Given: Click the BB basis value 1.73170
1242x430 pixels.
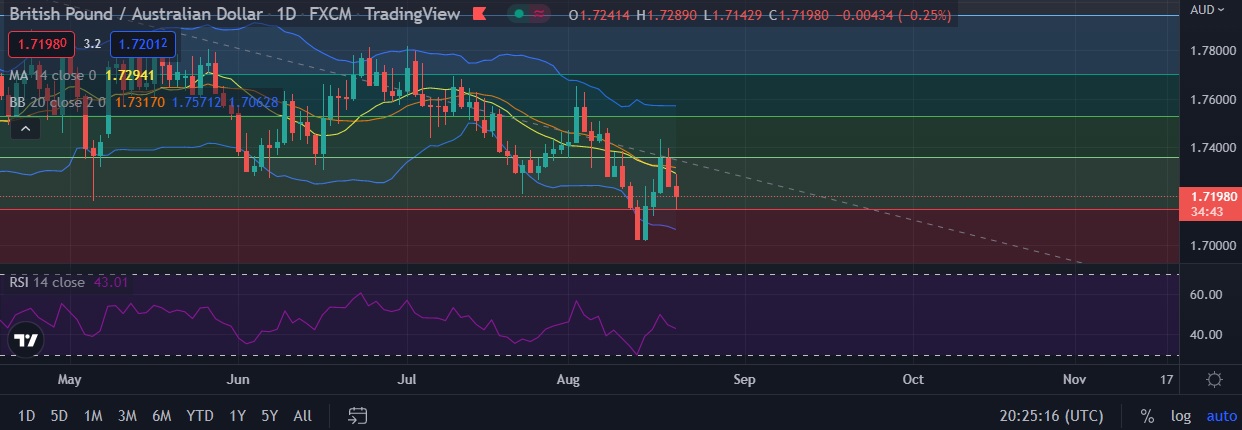Looking at the screenshot, I should click(x=139, y=101).
